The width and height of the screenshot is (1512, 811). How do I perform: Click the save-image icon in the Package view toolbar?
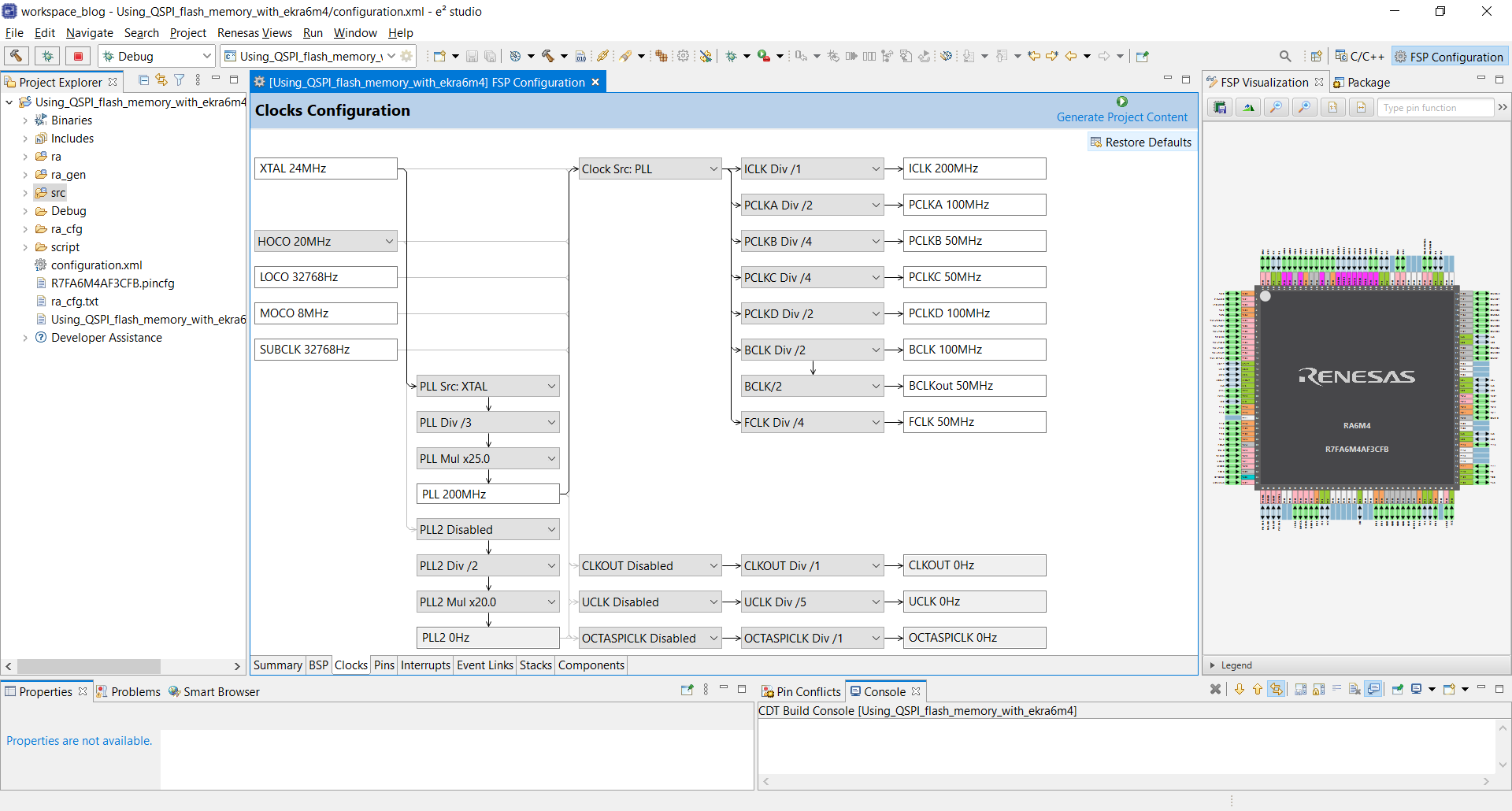coord(1220,107)
